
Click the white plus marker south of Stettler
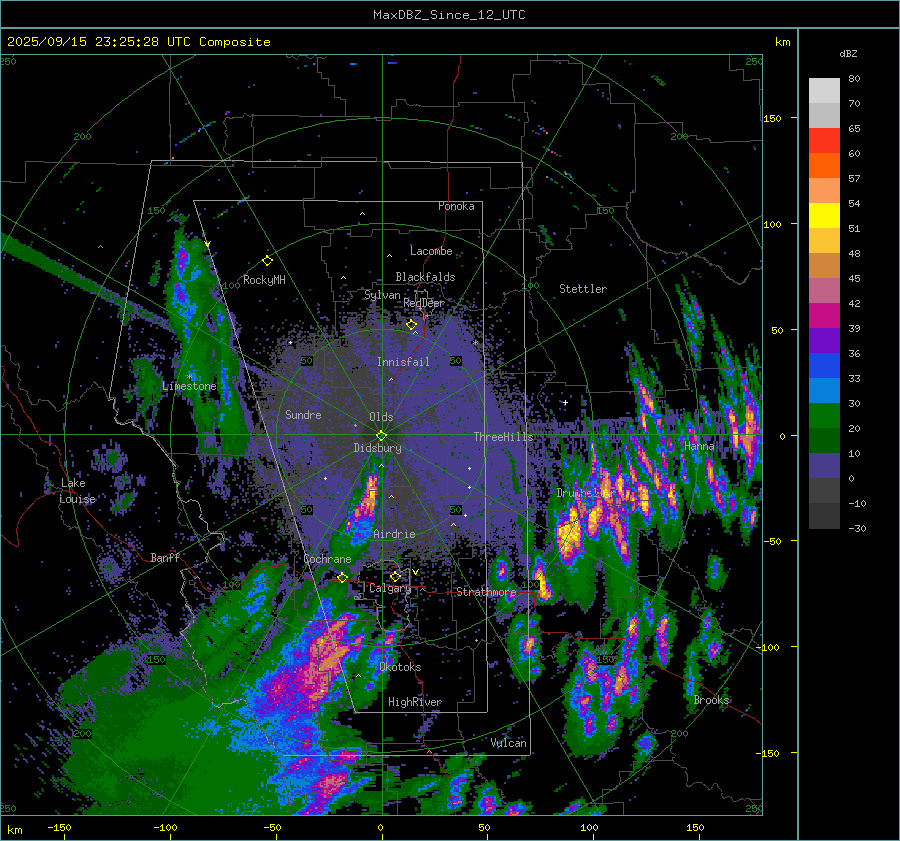(x=565, y=402)
